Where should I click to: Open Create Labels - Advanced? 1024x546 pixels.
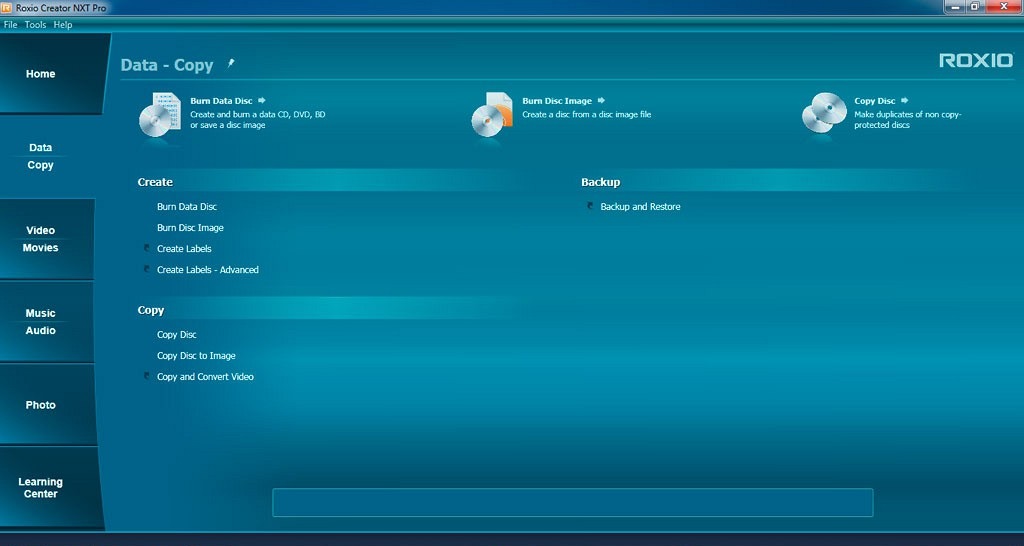click(x=208, y=269)
